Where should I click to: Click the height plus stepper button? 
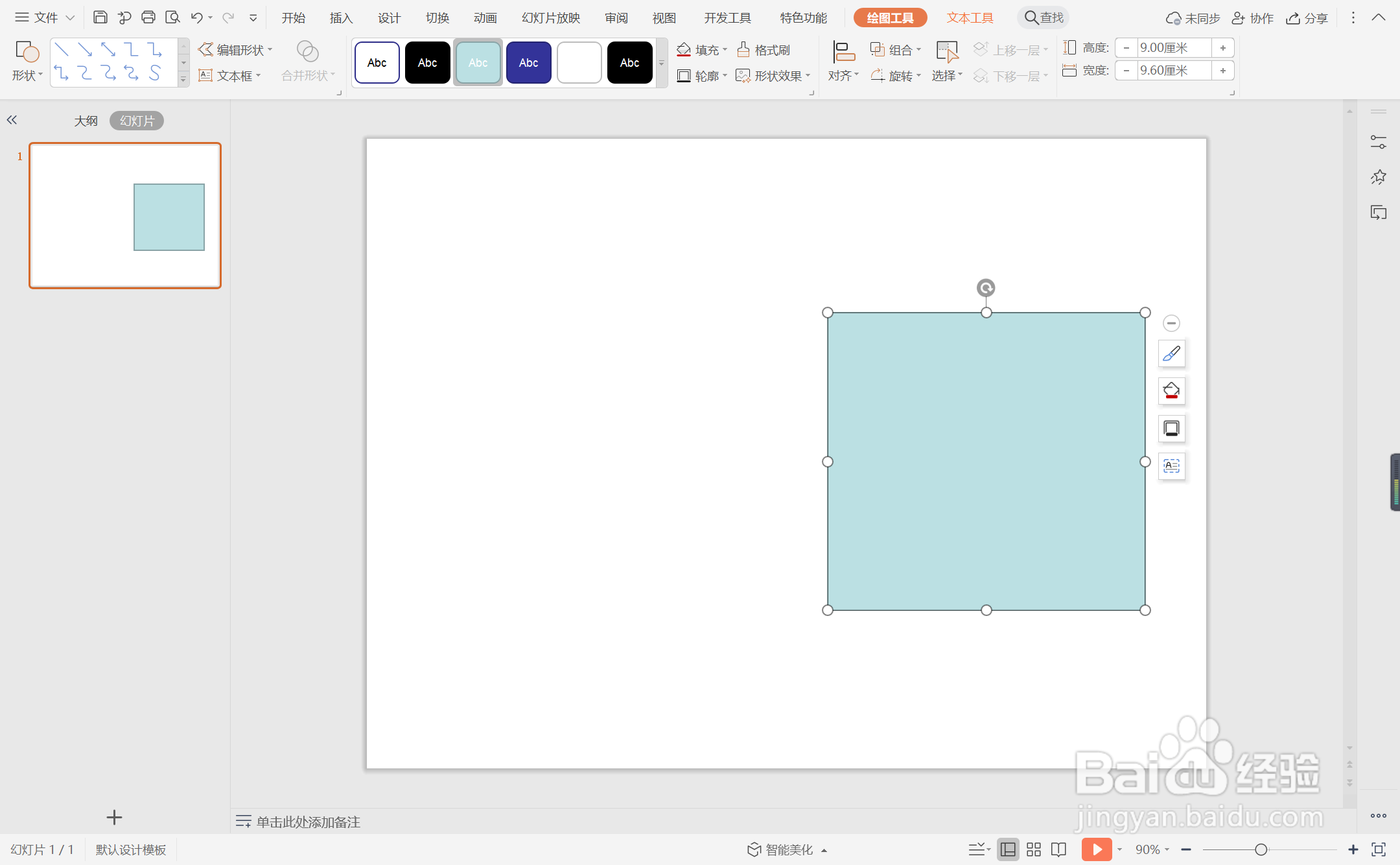click(x=1222, y=48)
